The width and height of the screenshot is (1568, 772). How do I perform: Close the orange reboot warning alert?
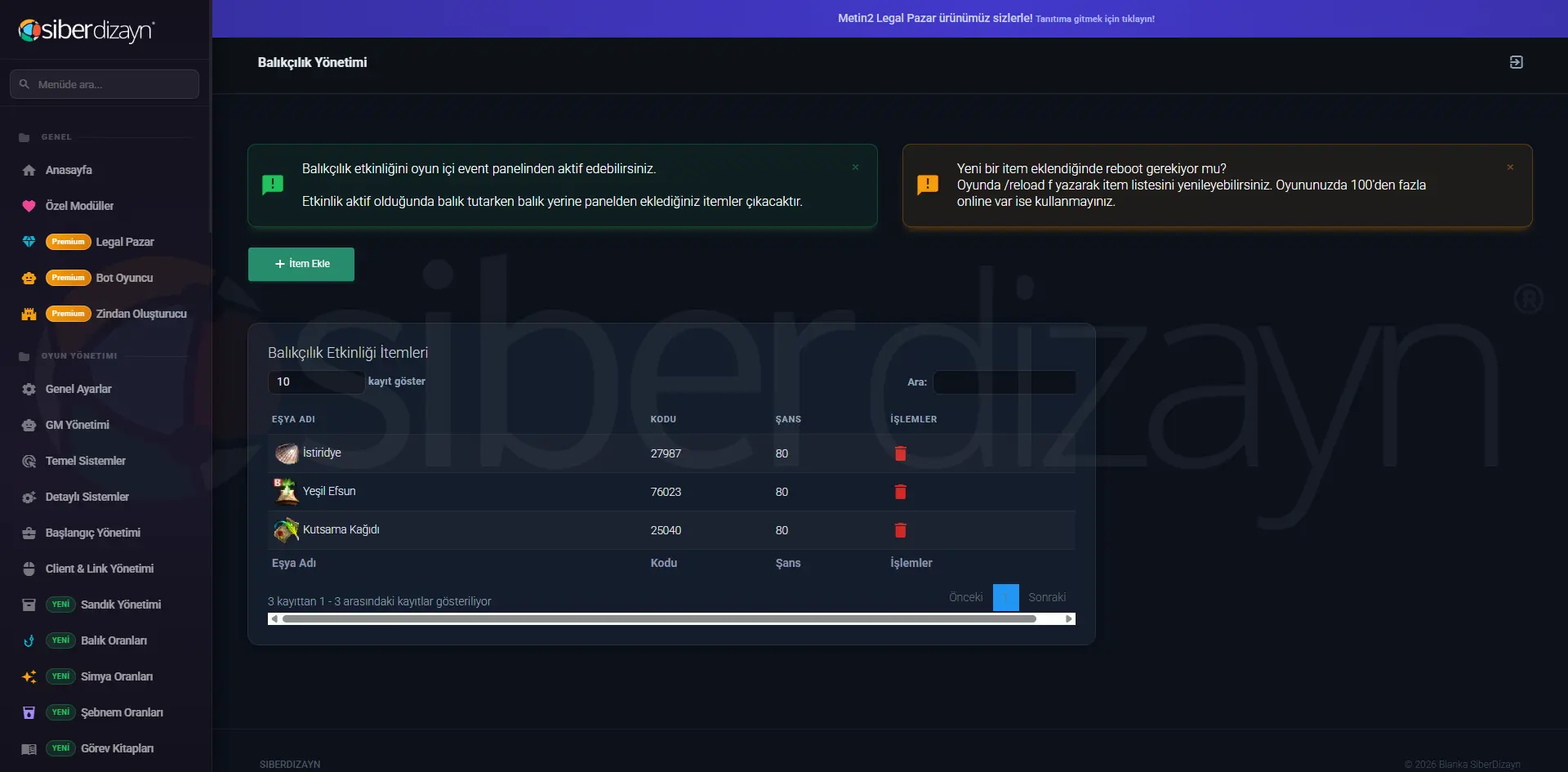(x=1510, y=167)
